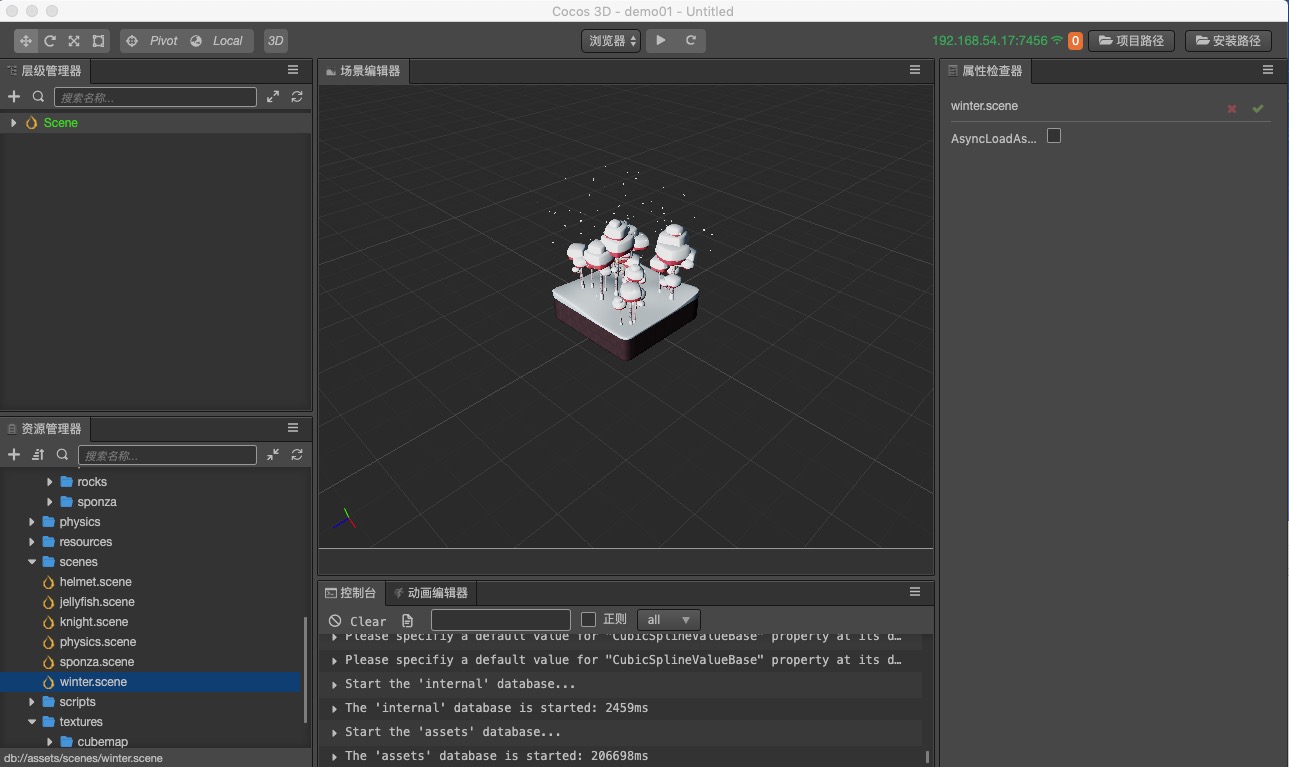The image size is (1289, 767).
Task: Select knight.scene in the assets list
Action: click(94, 622)
